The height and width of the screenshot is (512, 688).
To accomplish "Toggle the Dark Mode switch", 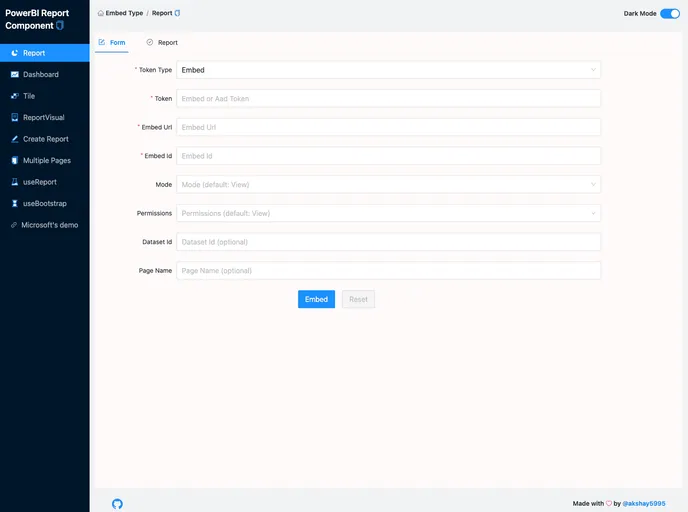I will [x=669, y=14].
